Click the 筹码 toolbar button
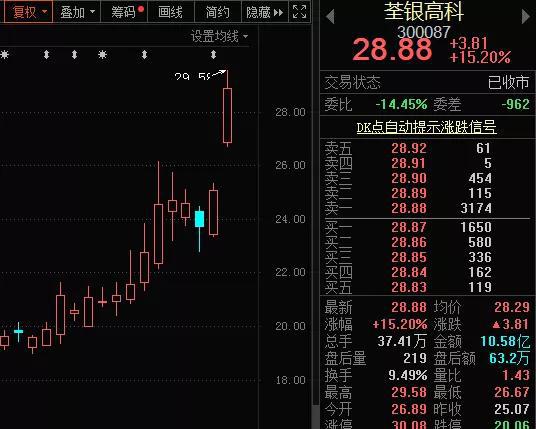This screenshot has height=429, width=536. pos(125,12)
